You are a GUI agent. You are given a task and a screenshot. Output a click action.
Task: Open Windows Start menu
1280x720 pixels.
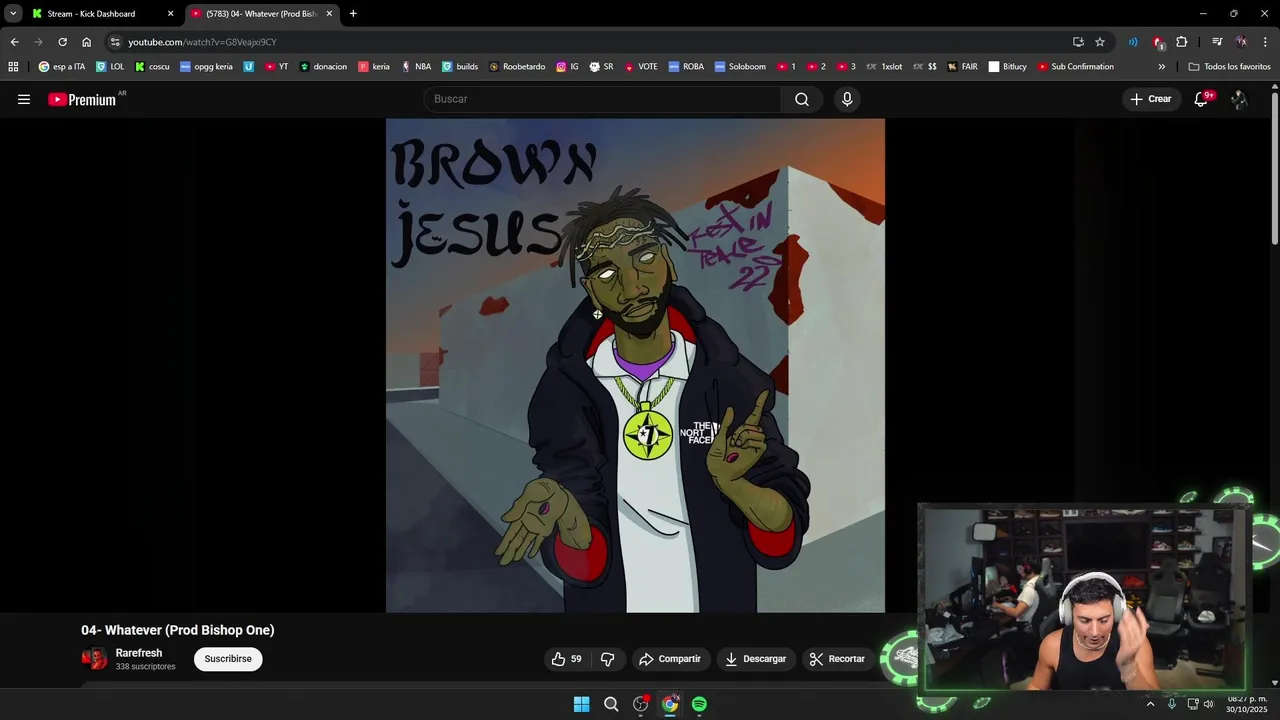[581, 704]
